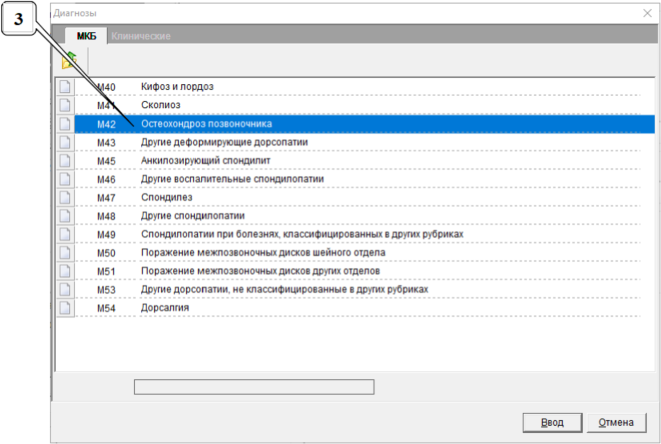Cancel with the Отмена button
Image resolution: width=661 pixels, height=444 pixels.
[x=614, y=422]
